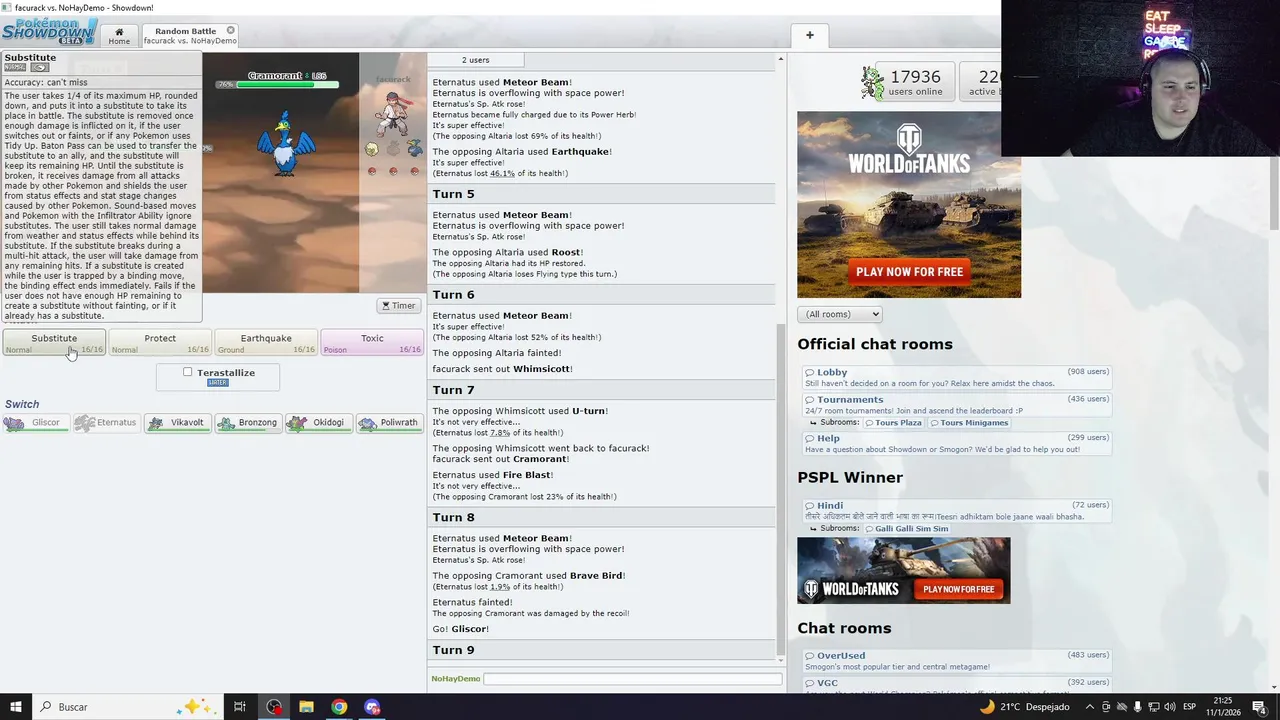The image size is (1280, 720).
Task: Open File Explorer from taskbar
Action: (306, 707)
